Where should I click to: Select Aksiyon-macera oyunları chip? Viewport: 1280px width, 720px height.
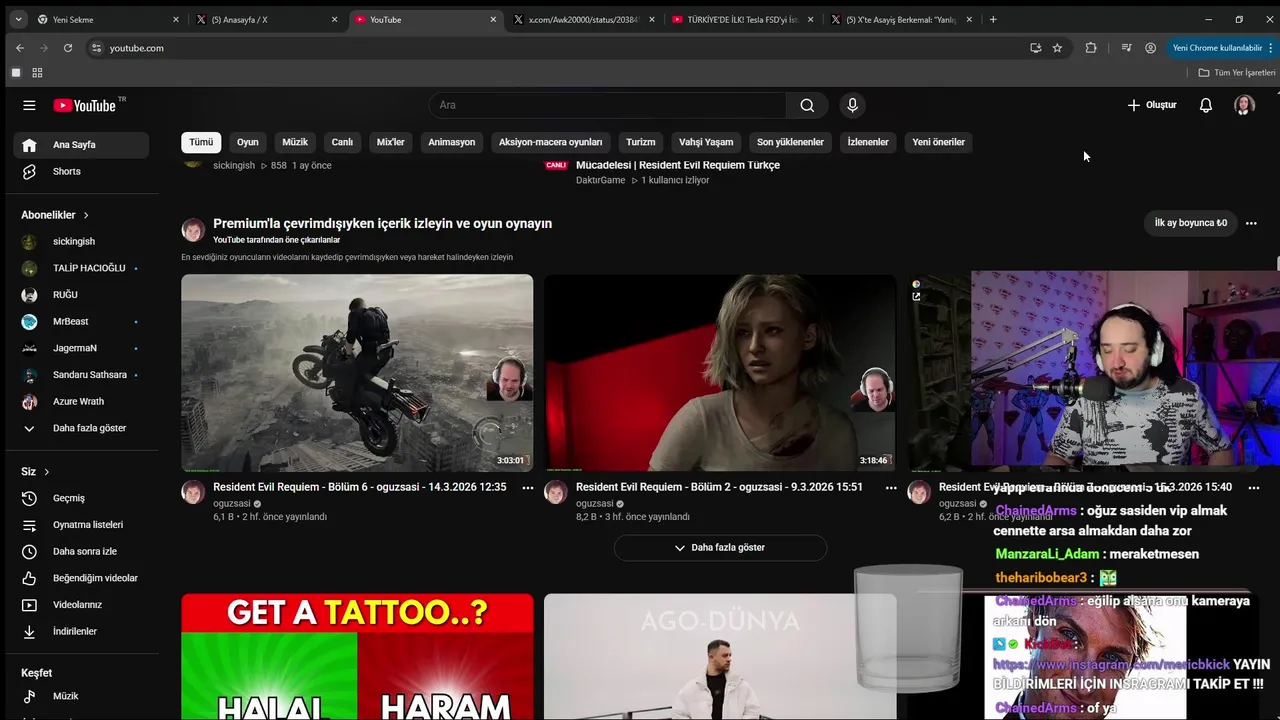pos(551,142)
